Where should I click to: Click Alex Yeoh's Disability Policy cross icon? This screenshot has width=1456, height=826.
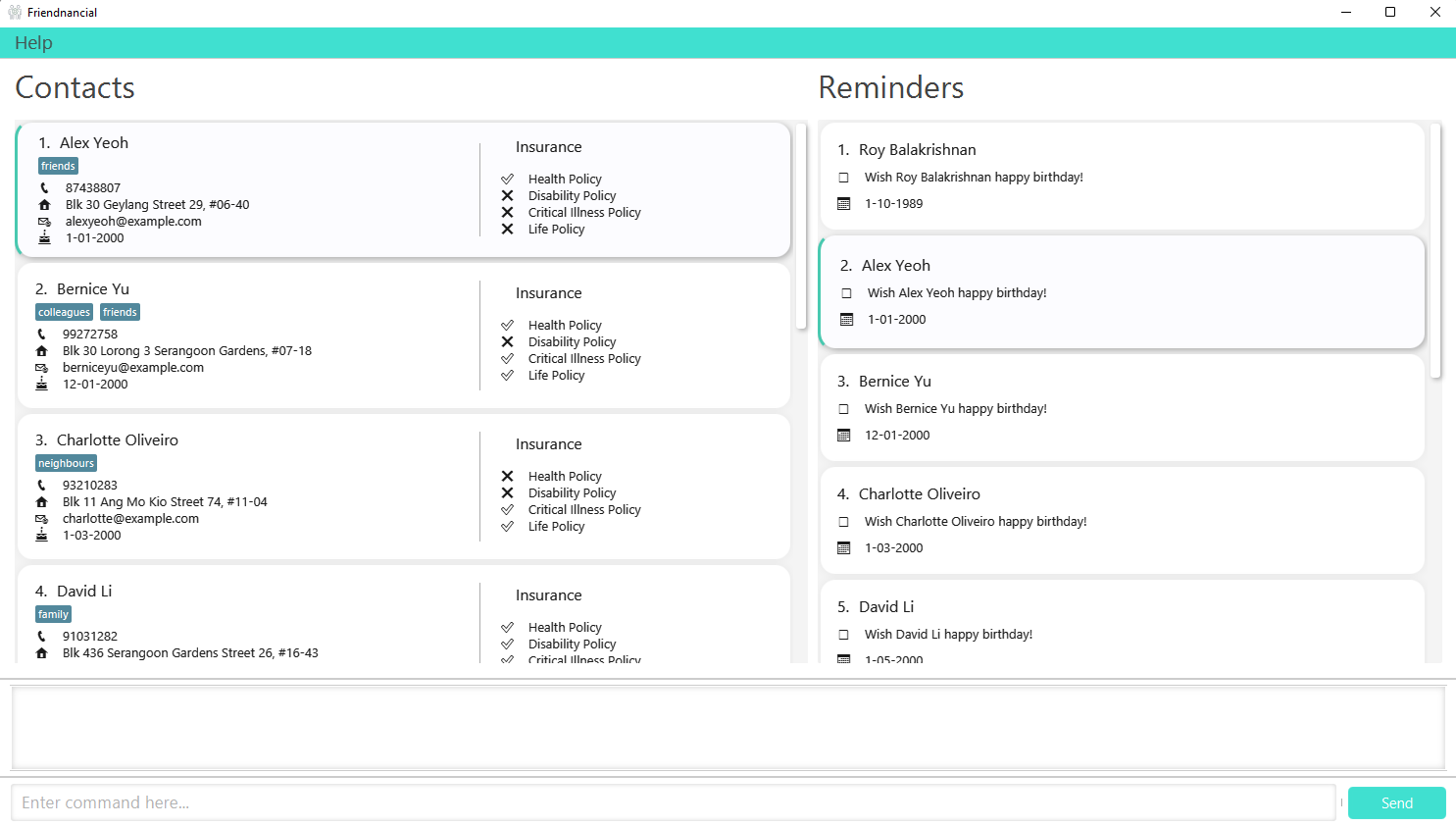[507, 196]
